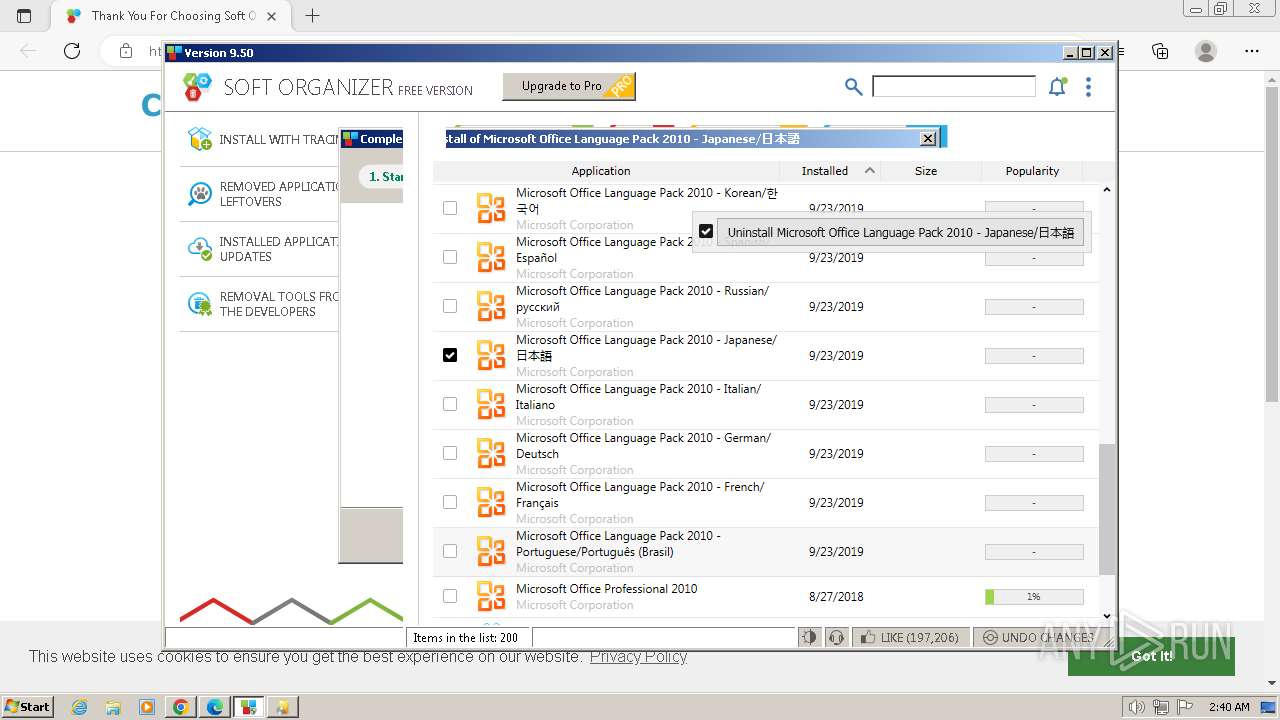Click Upgrade to Pro button
Image resolution: width=1280 pixels, height=720 pixels.
point(568,86)
